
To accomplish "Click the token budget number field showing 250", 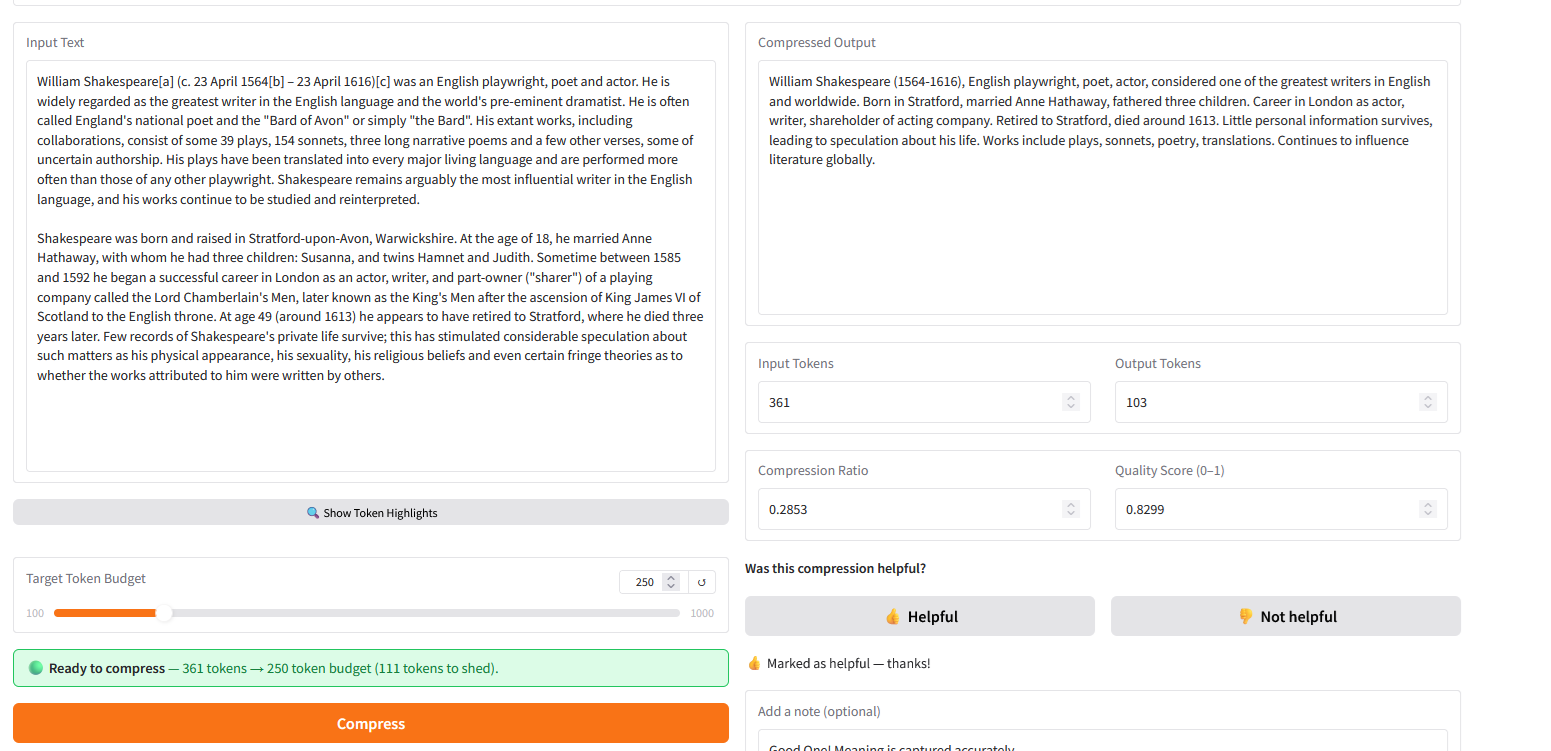I will coord(644,582).
